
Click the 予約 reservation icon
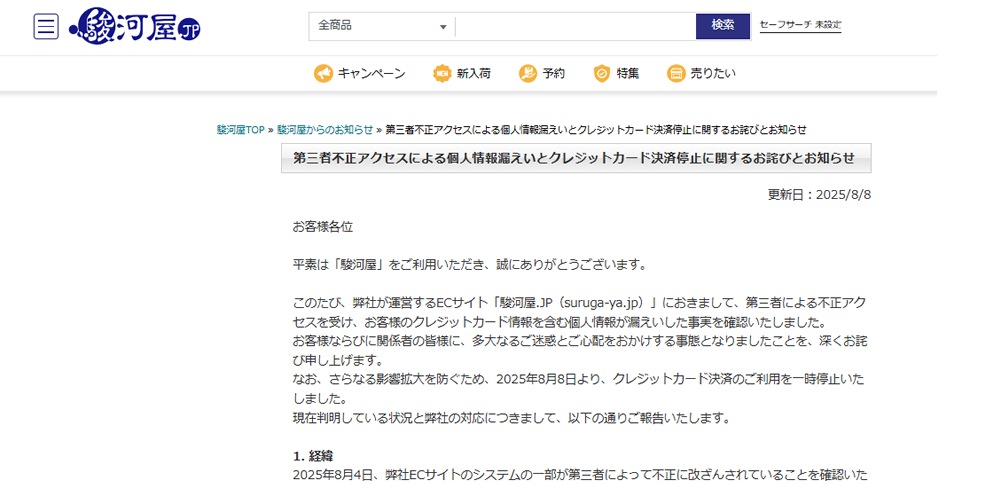528,73
